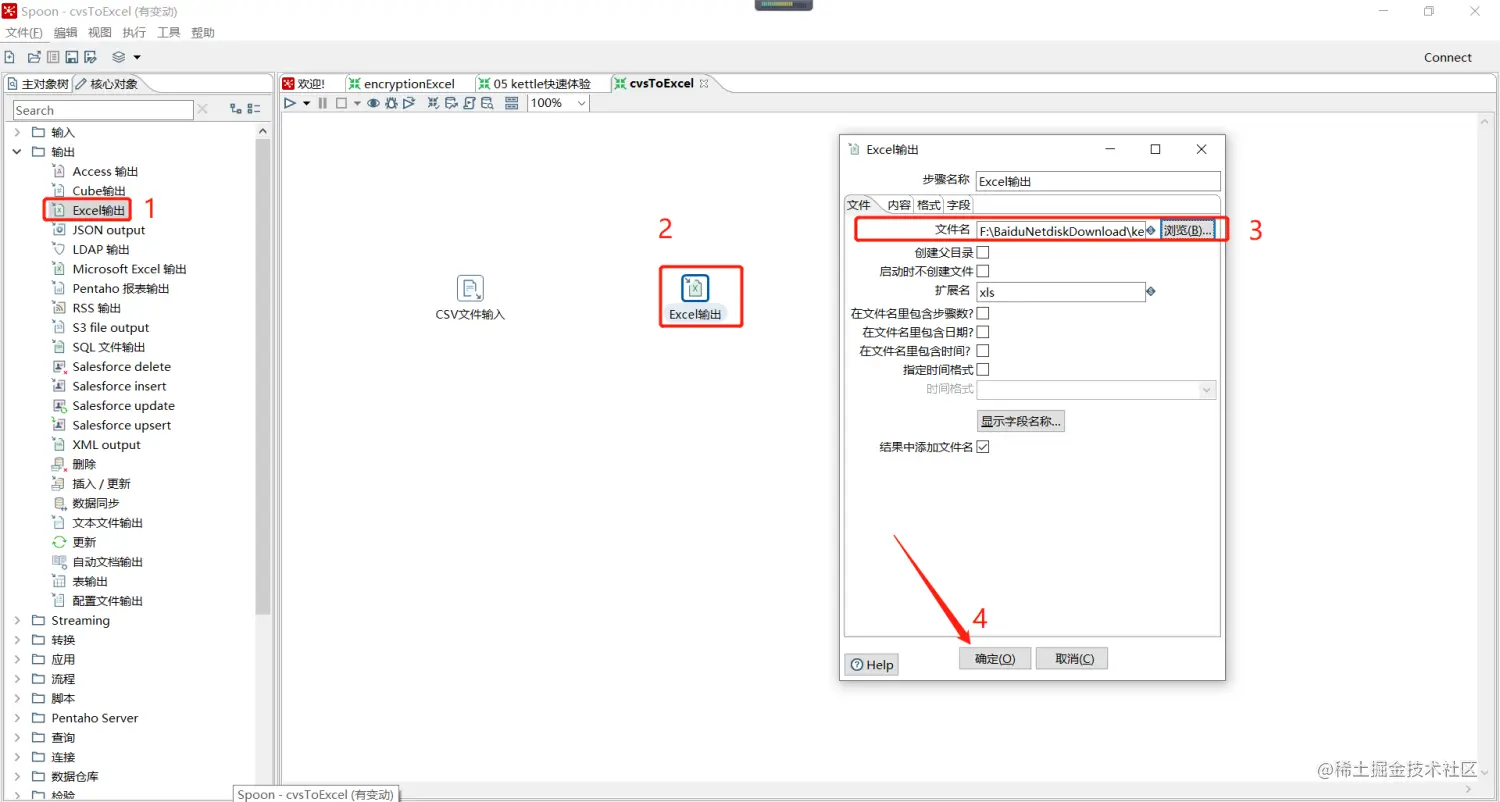Click the impact analysis icon
The image size is (1500, 802).
[x=451, y=103]
